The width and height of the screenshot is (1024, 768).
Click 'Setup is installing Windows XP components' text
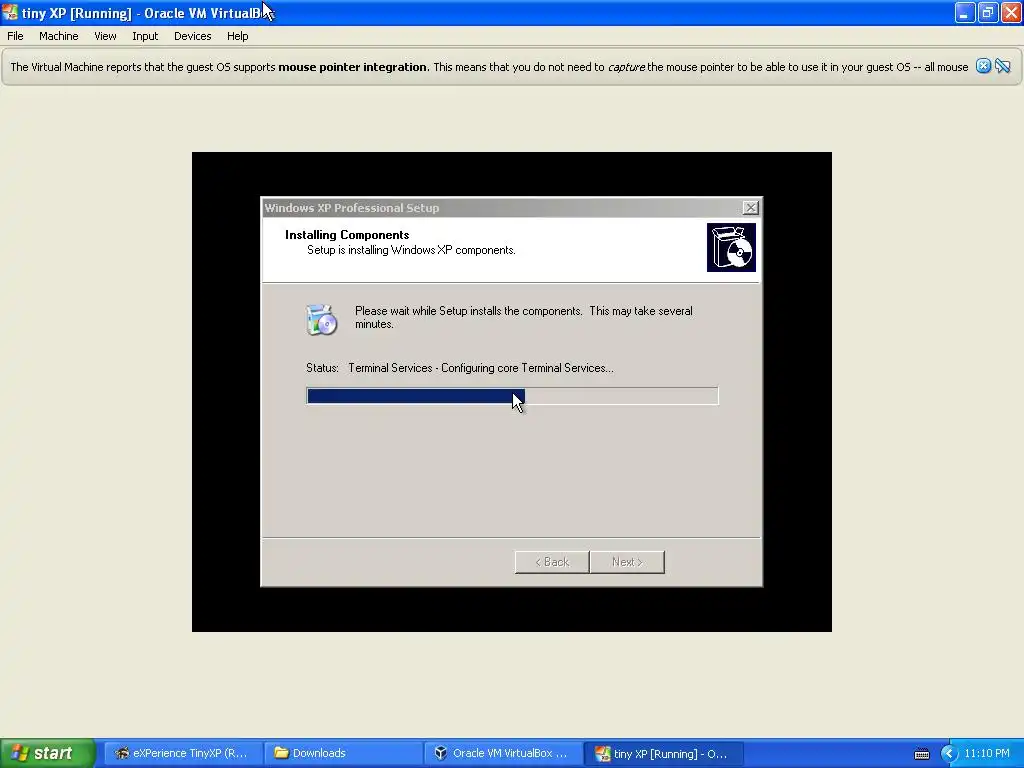pyautogui.click(x=411, y=250)
